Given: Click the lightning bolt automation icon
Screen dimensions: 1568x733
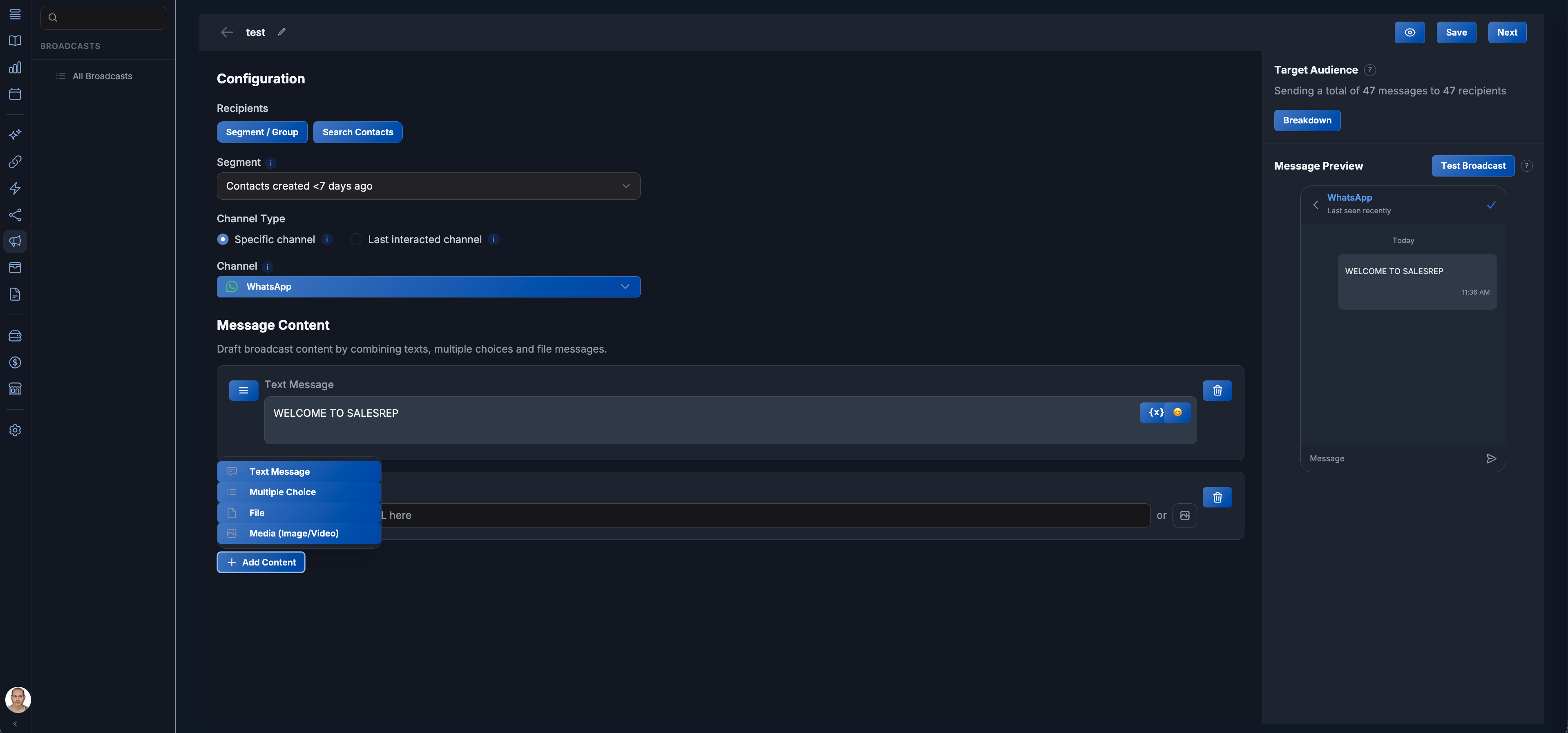Looking at the screenshot, I should coord(15,188).
